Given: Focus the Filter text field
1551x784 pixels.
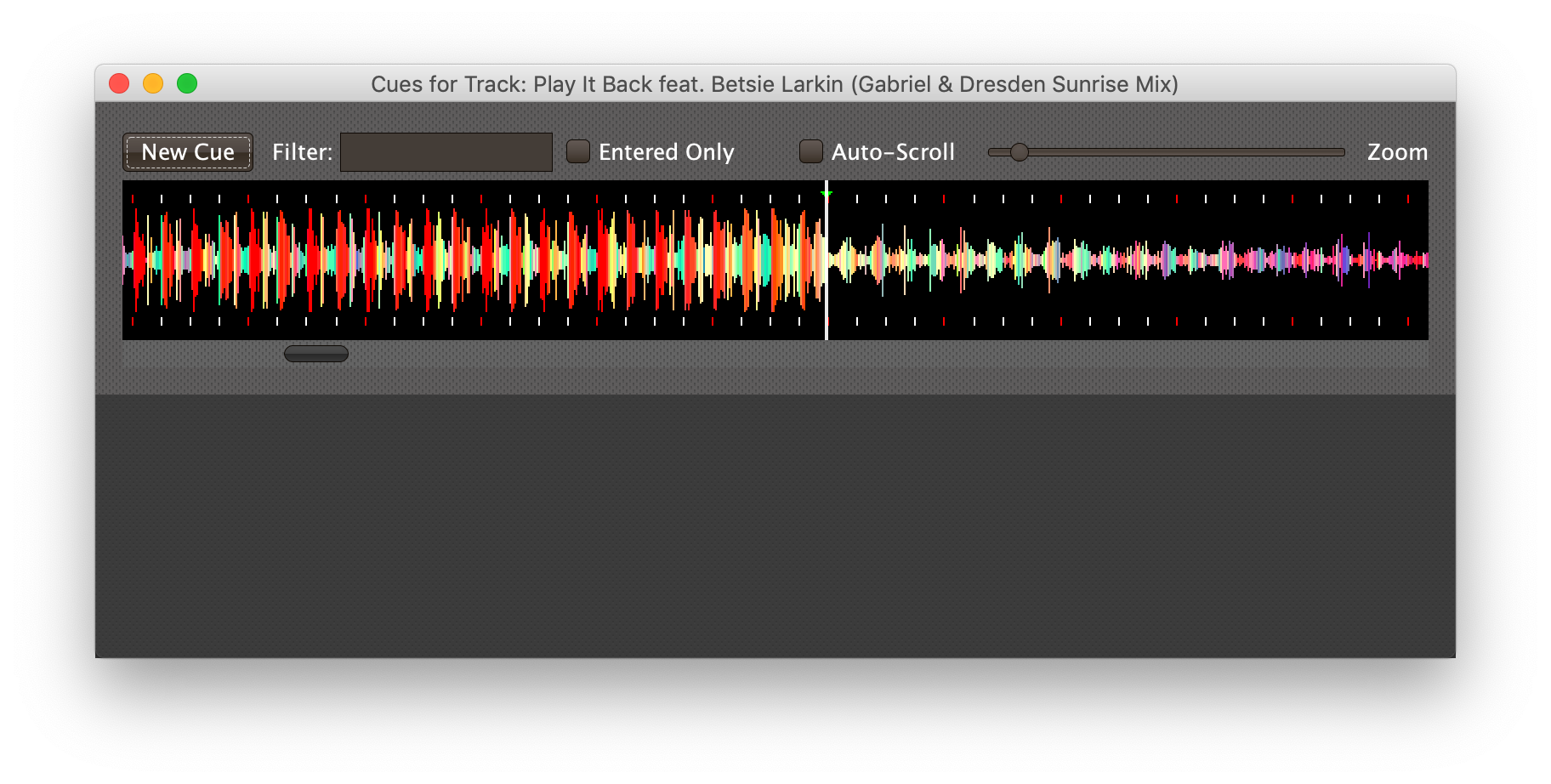Looking at the screenshot, I should (x=446, y=152).
